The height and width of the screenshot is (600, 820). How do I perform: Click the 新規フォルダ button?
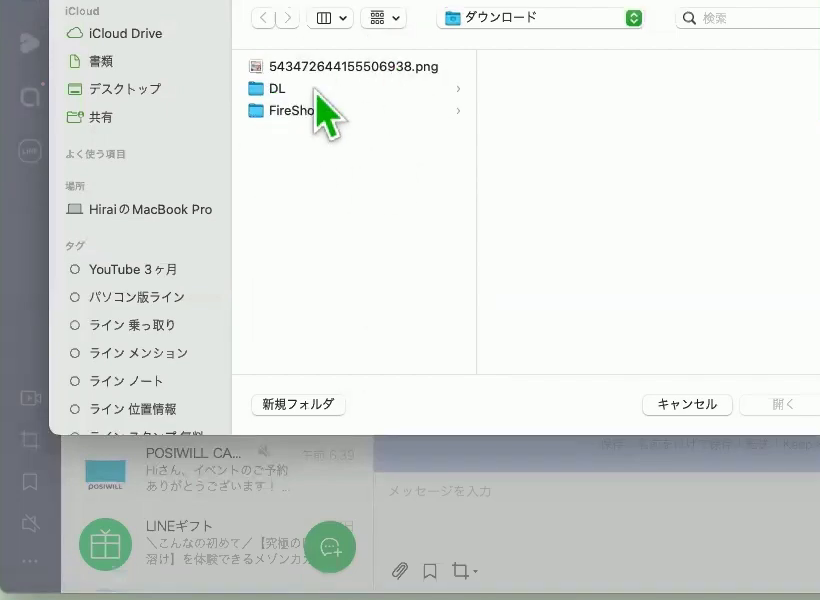coord(298,404)
